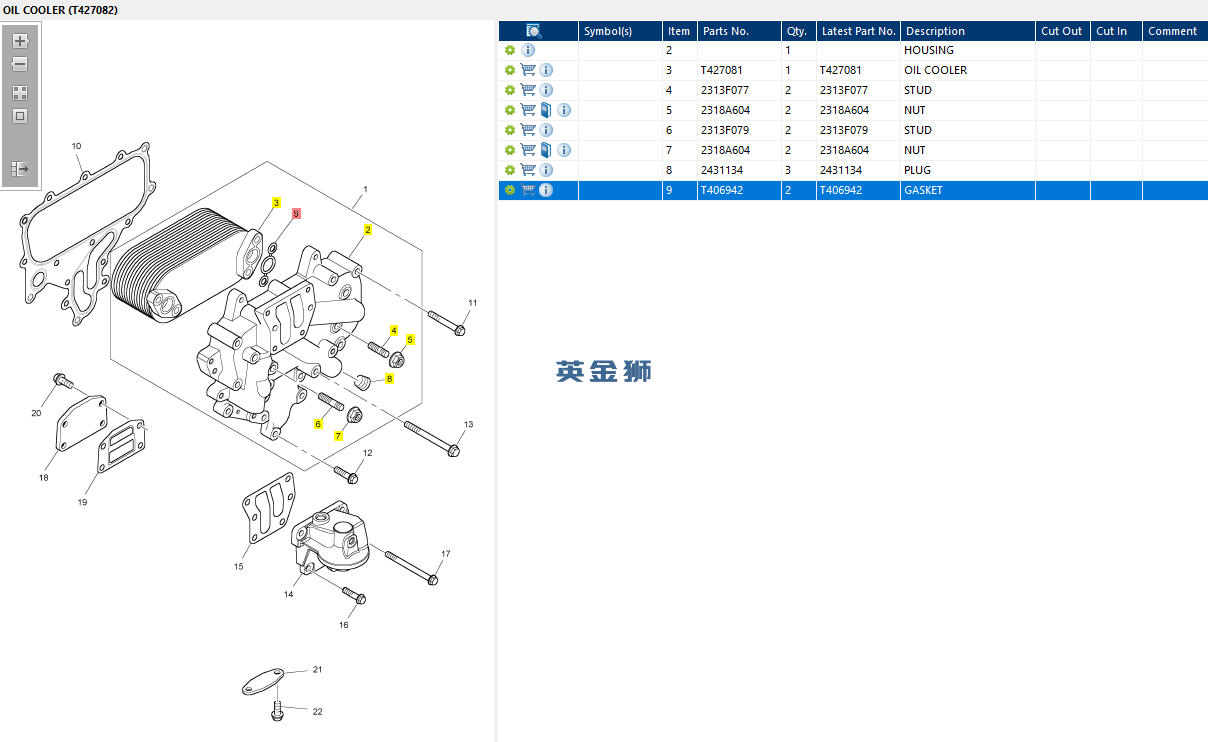The height and width of the screenshot is (742, 1208).
Task: Open info icon for item 5 NUT
Action: 564,110
